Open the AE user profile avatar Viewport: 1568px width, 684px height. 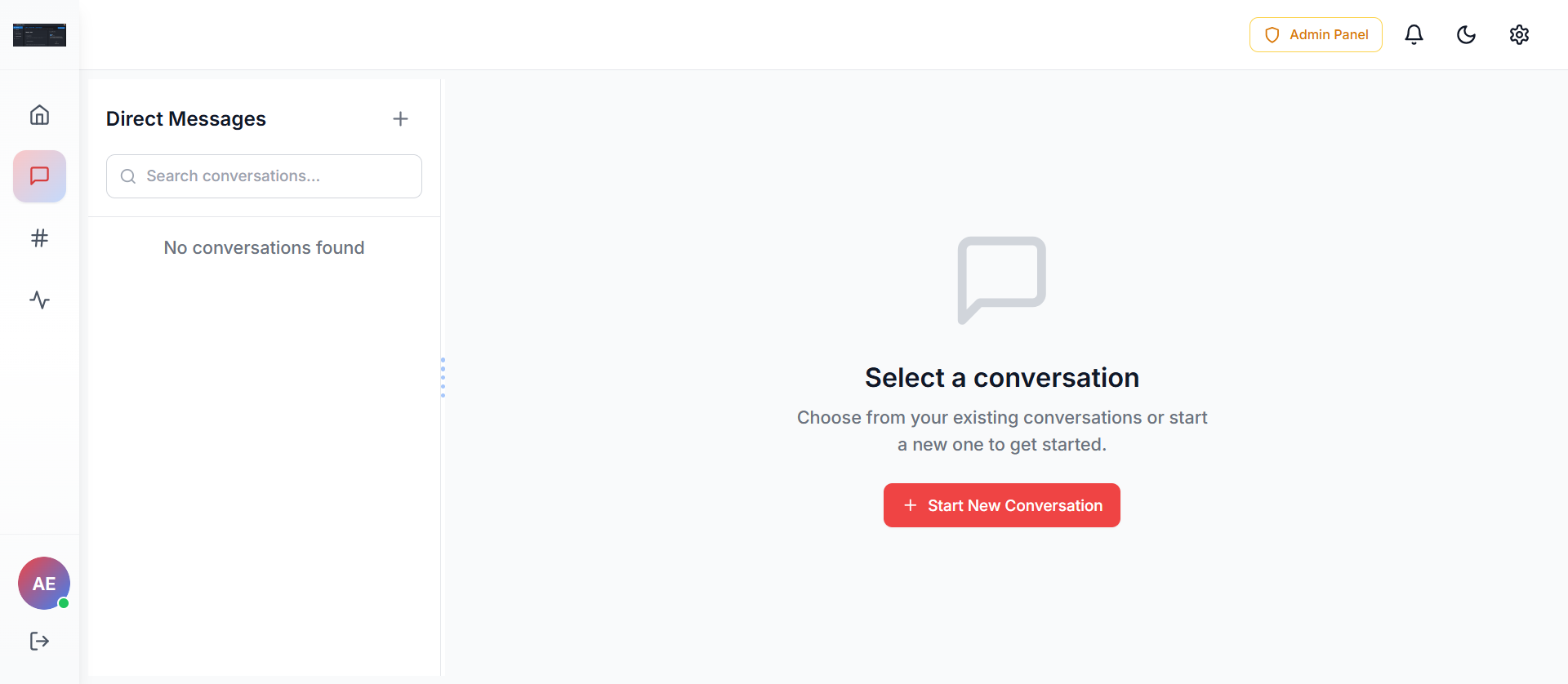coord(43,583)
